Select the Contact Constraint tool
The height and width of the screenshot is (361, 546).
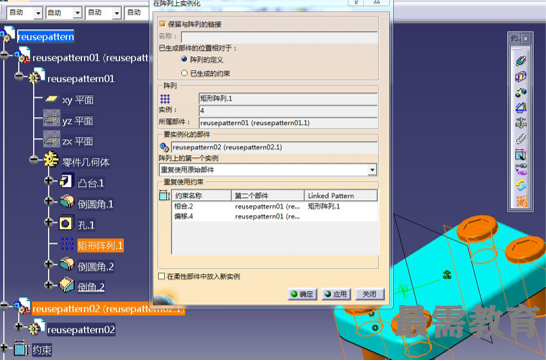click(521, 76)
